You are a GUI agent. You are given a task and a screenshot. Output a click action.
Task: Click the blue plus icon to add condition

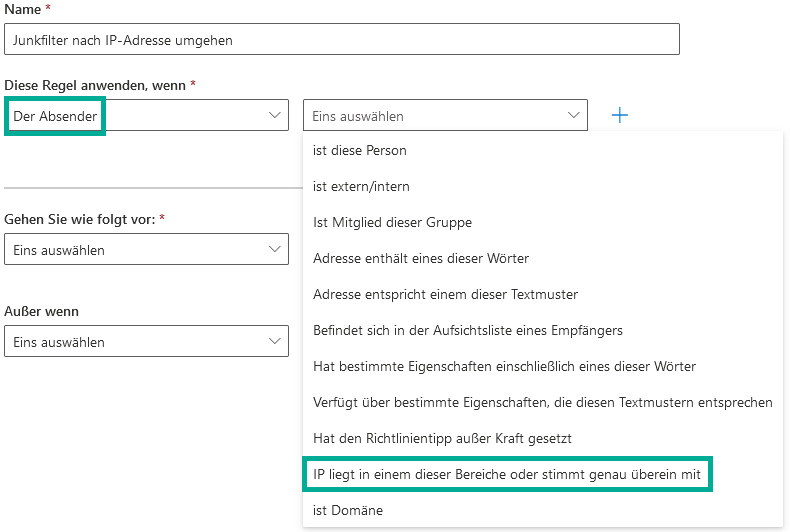tap(619, 116)
